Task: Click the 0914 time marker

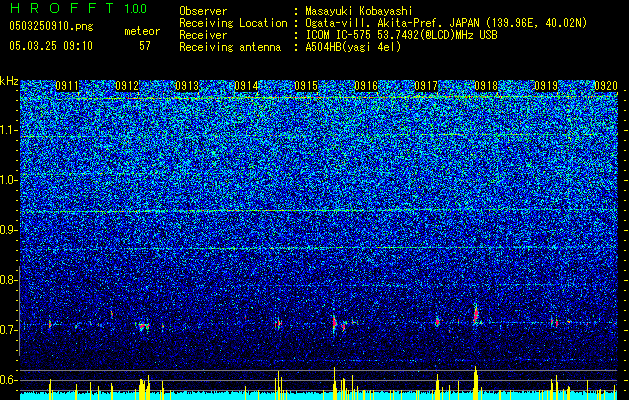Action: [246, 86]
